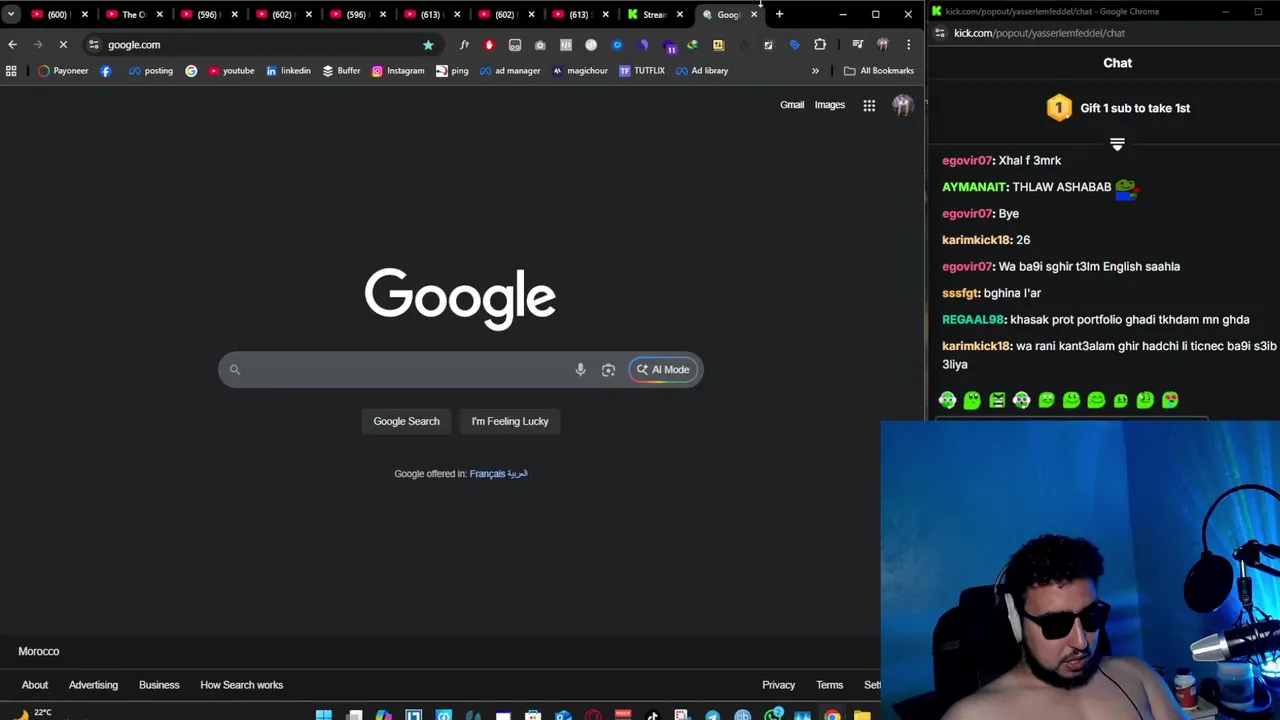Open the ad manager bookmark
Screen dimensions: 1280x720
(x=510, y=71)
